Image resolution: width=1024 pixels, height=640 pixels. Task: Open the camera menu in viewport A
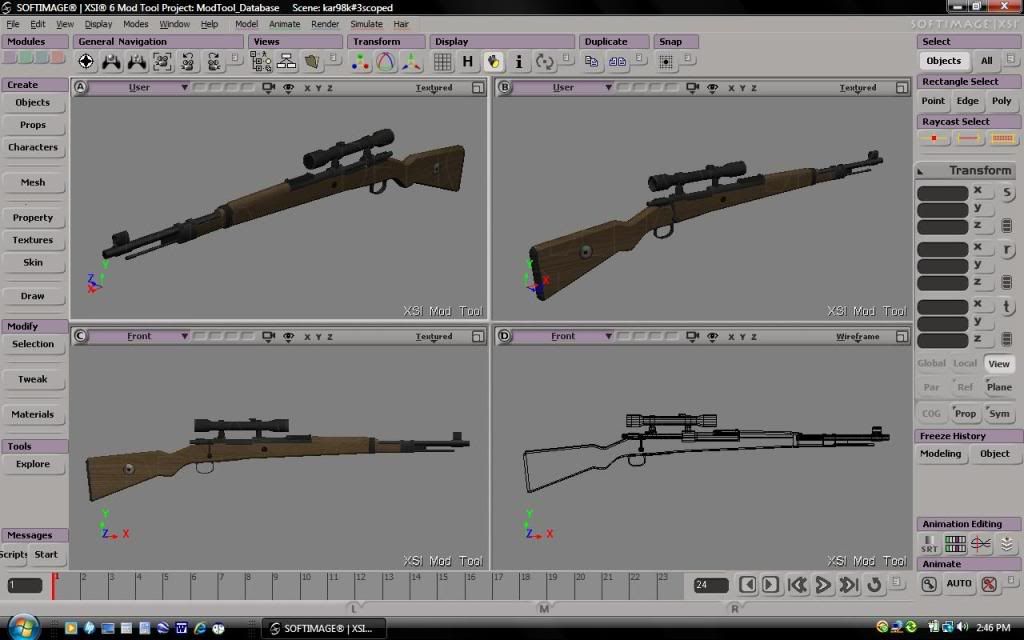coord(268,88)
